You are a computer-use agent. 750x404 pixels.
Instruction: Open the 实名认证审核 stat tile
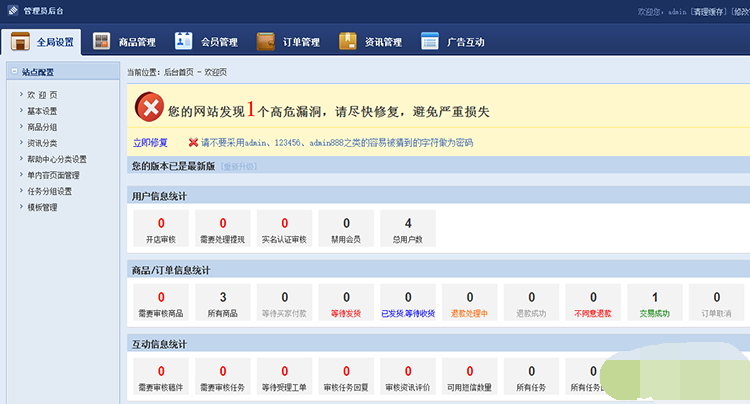[284, 229]
